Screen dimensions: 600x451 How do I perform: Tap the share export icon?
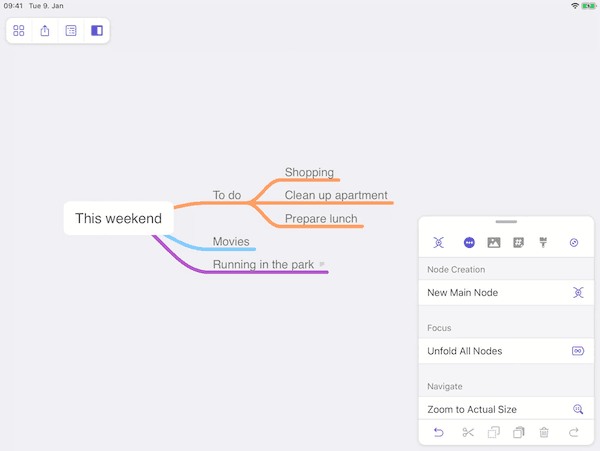click(x=45, y=31)
